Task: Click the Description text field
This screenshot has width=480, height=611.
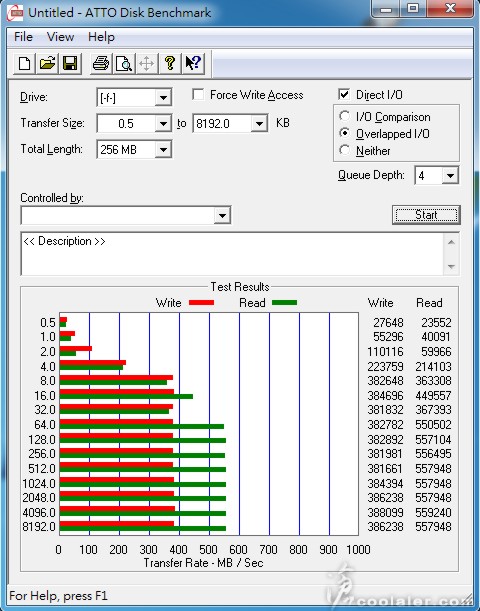Action: click(232, 254)
